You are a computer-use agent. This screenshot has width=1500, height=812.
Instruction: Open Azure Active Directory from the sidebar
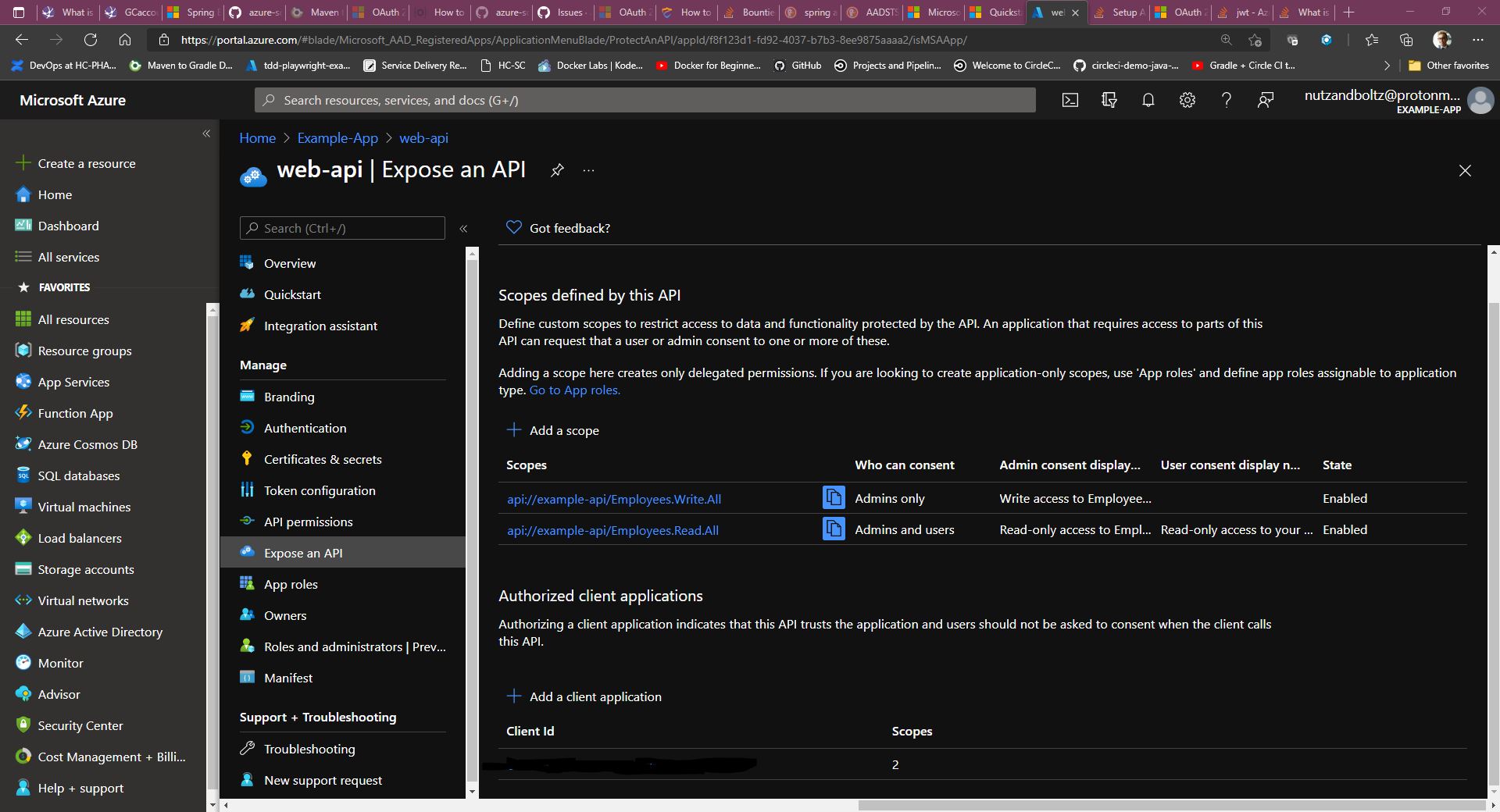click(100, 632)
